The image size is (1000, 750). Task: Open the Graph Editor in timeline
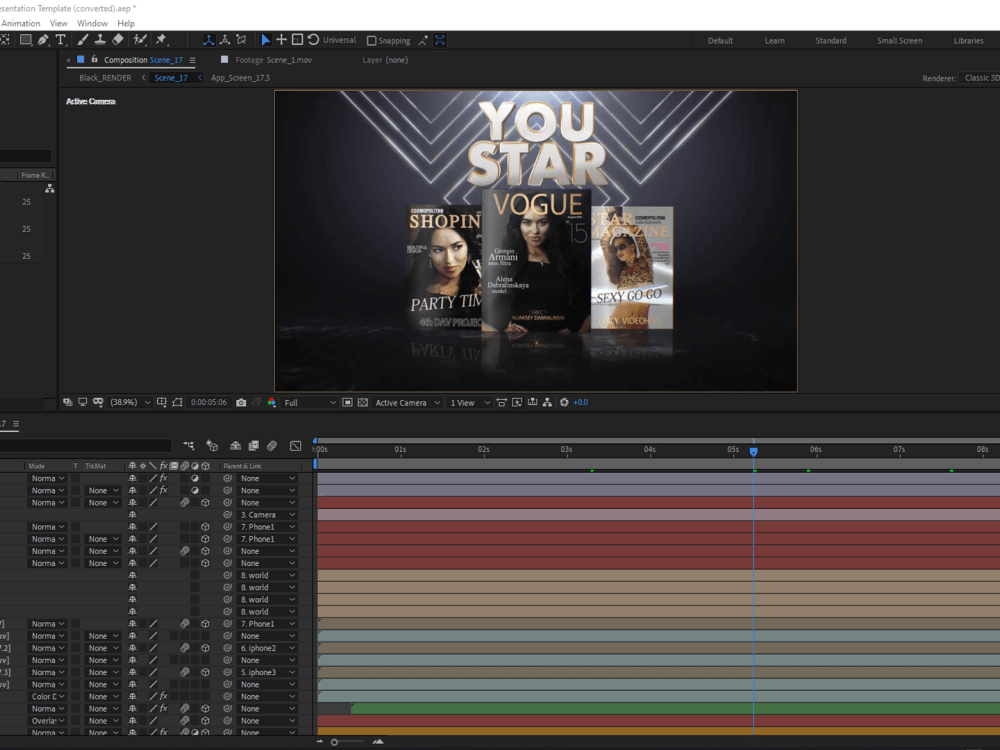coord(295,446)
